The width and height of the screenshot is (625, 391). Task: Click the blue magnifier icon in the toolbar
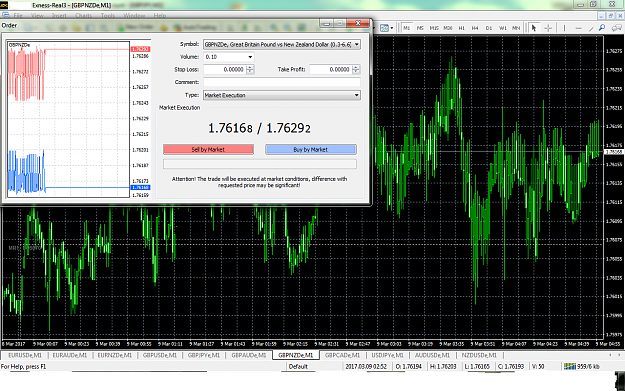[x=602, y=28]
